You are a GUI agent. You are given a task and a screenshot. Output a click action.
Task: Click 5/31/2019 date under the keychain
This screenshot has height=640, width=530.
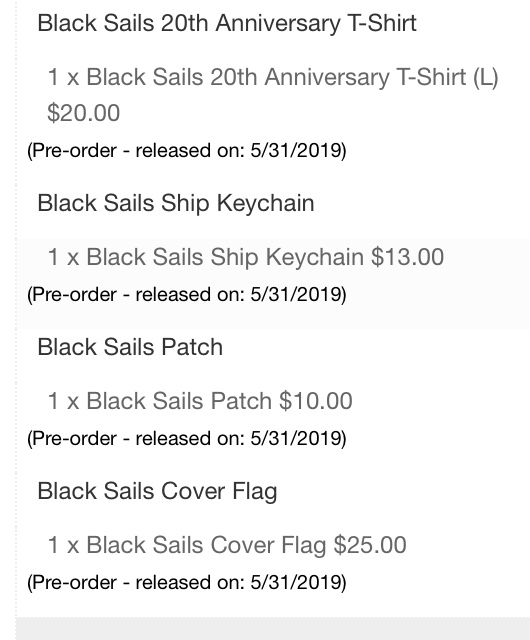tap(298, 295)
